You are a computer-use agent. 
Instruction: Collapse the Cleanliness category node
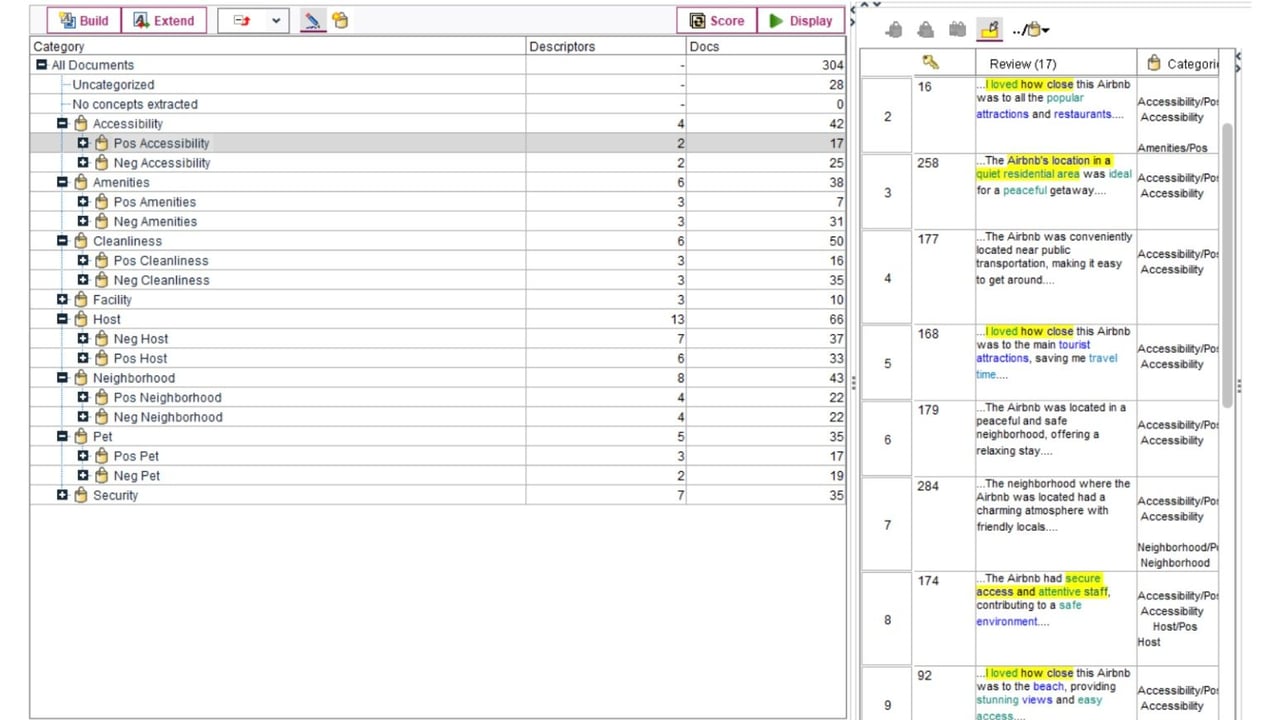[62, 241]
